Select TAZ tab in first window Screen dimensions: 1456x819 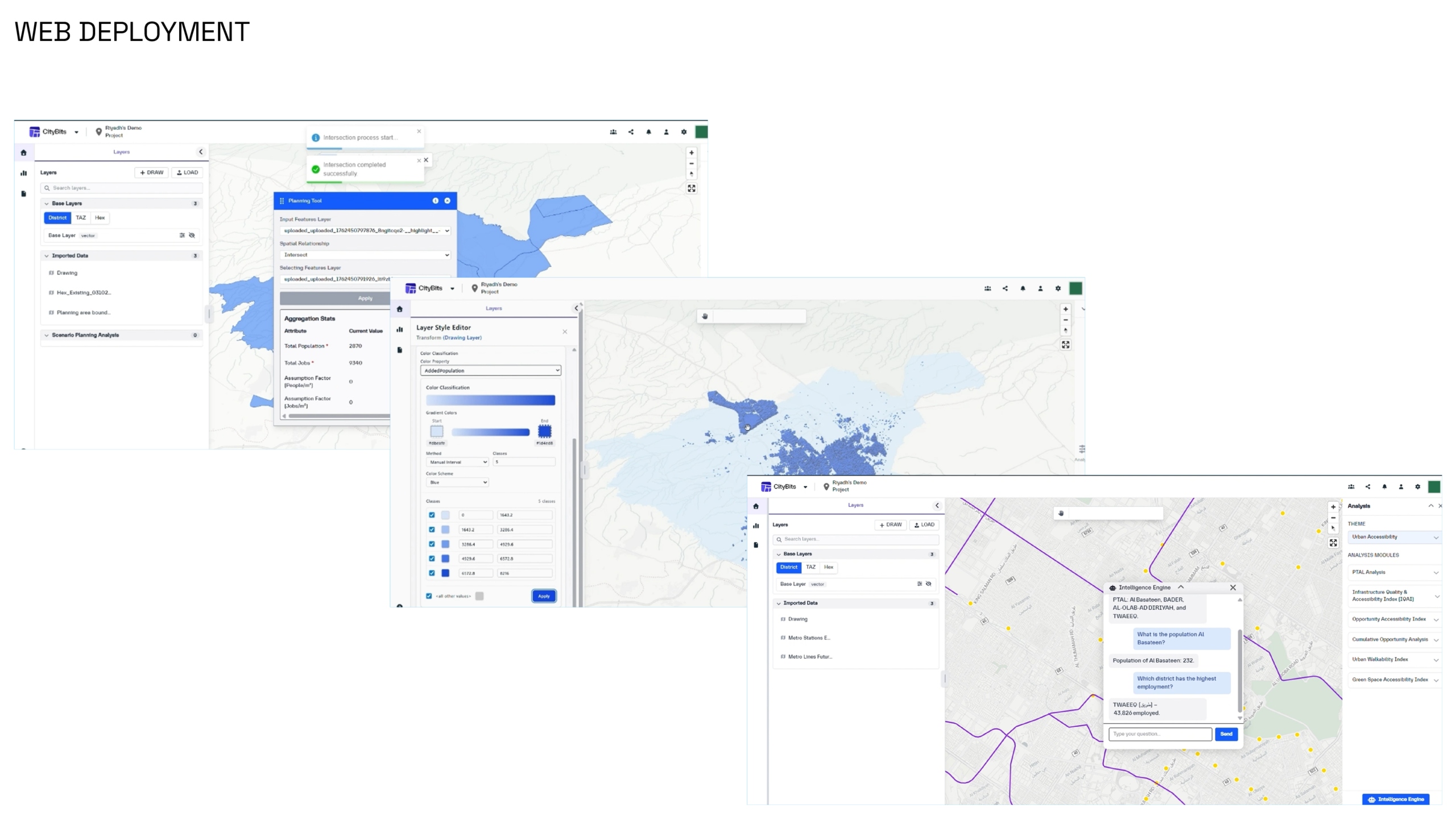click(x=81, y=218)
